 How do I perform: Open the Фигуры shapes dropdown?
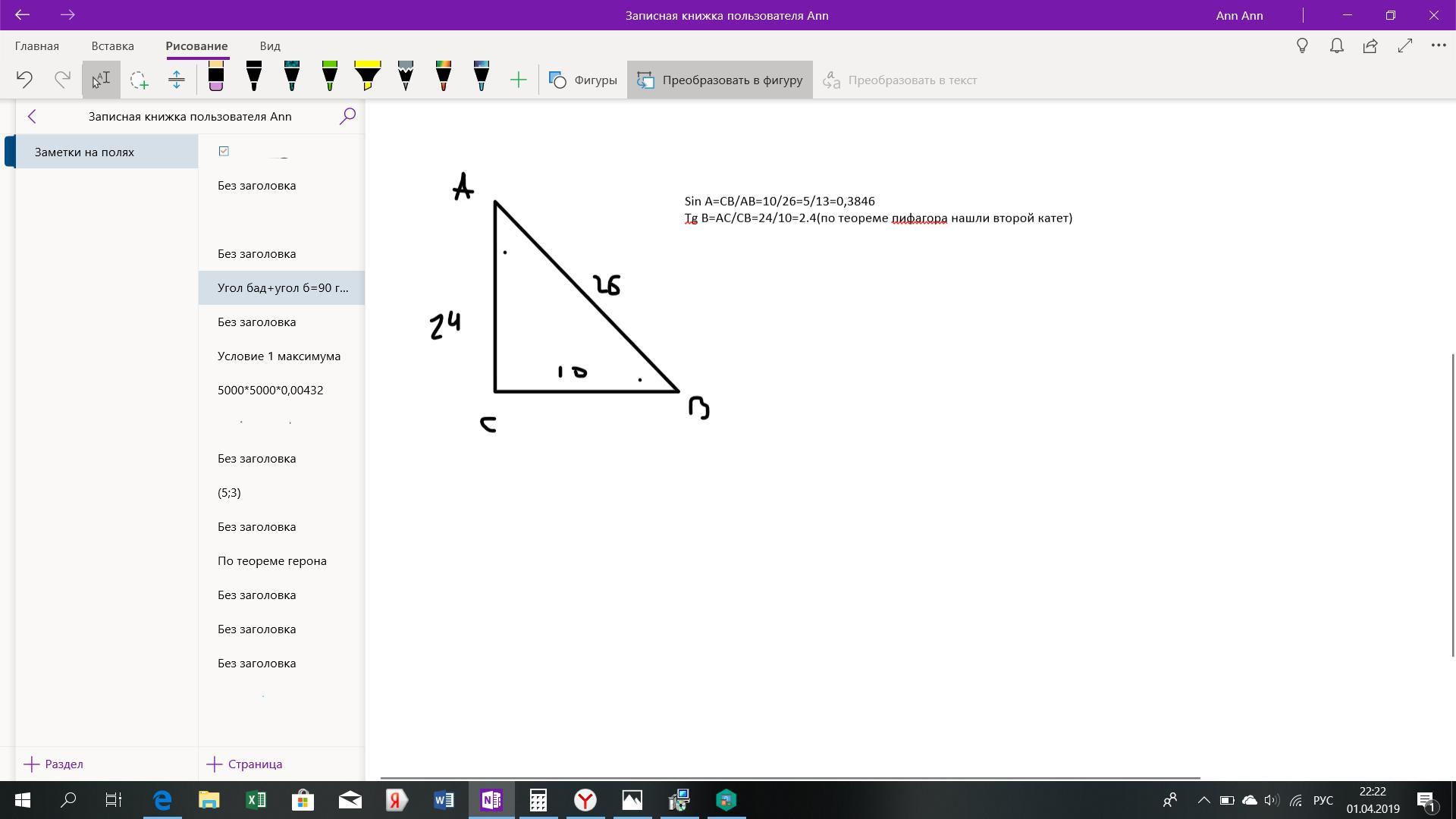click(x=582, y=80)
